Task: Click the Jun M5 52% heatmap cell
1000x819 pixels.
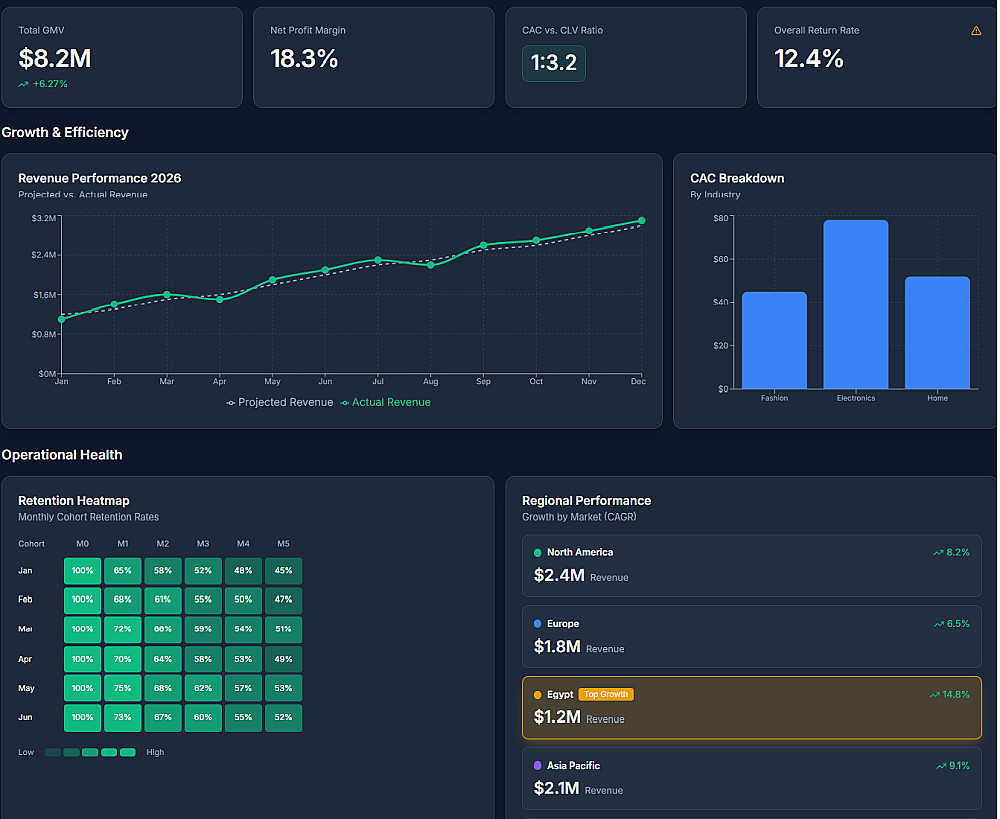Action: (283, 718)
